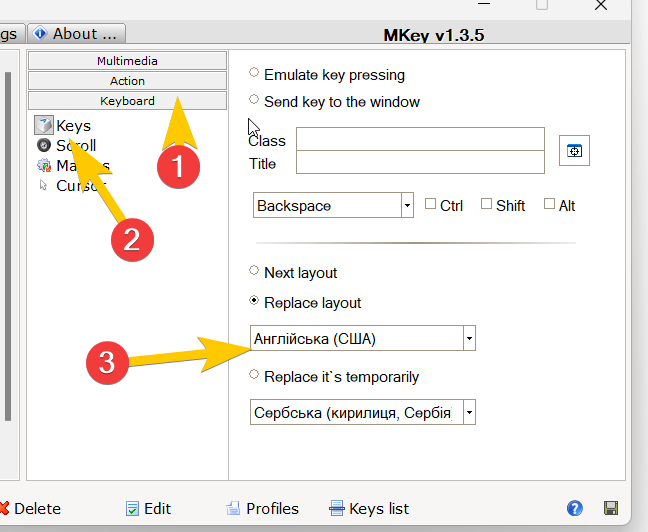The height and width of the screenshot is (532, 648).
Task: Enable the Alt modifier checkbox
Action: click(549, 204)
